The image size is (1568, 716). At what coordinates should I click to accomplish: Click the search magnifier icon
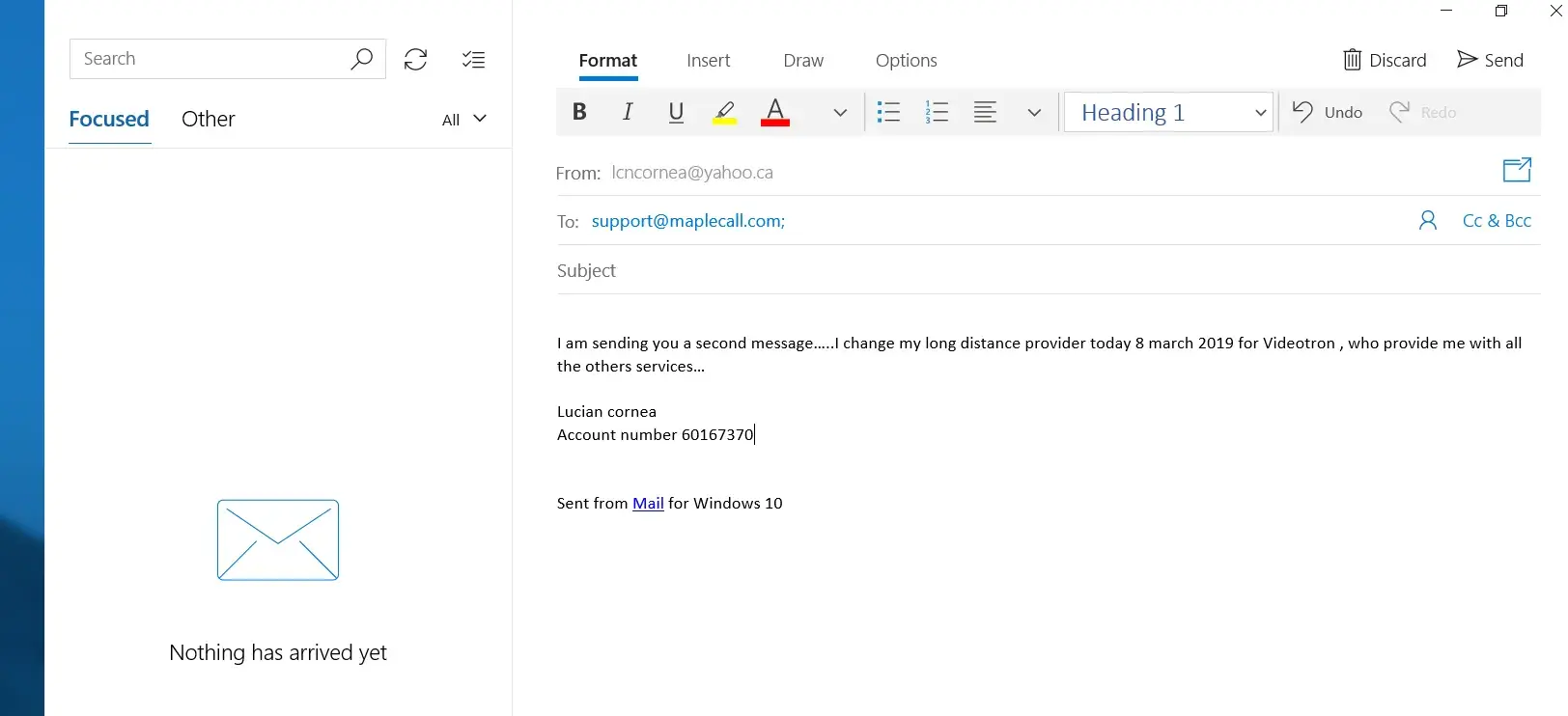[361, 59]
